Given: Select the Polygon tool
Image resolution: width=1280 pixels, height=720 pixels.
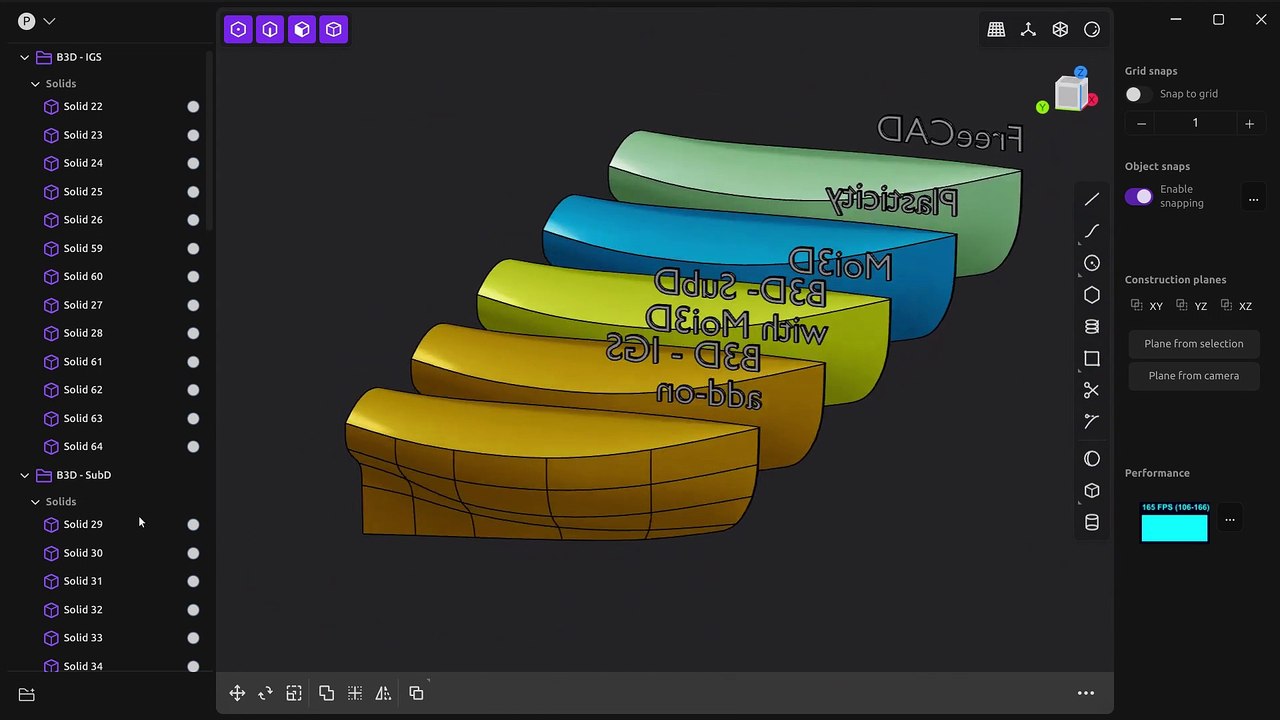Looking at the screenshot, I should tap(1092, 295).
